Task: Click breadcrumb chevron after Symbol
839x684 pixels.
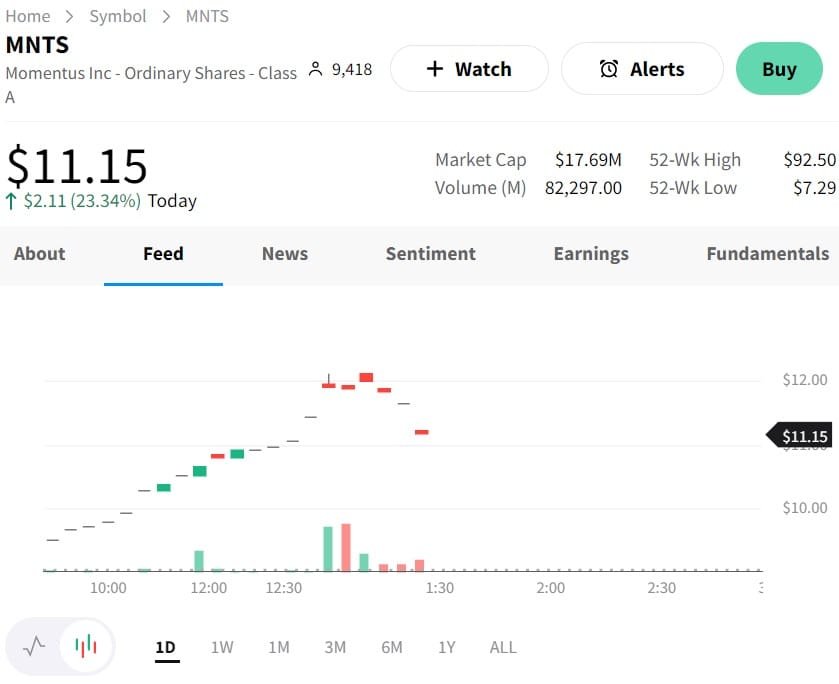Action: tap(166, 16)
